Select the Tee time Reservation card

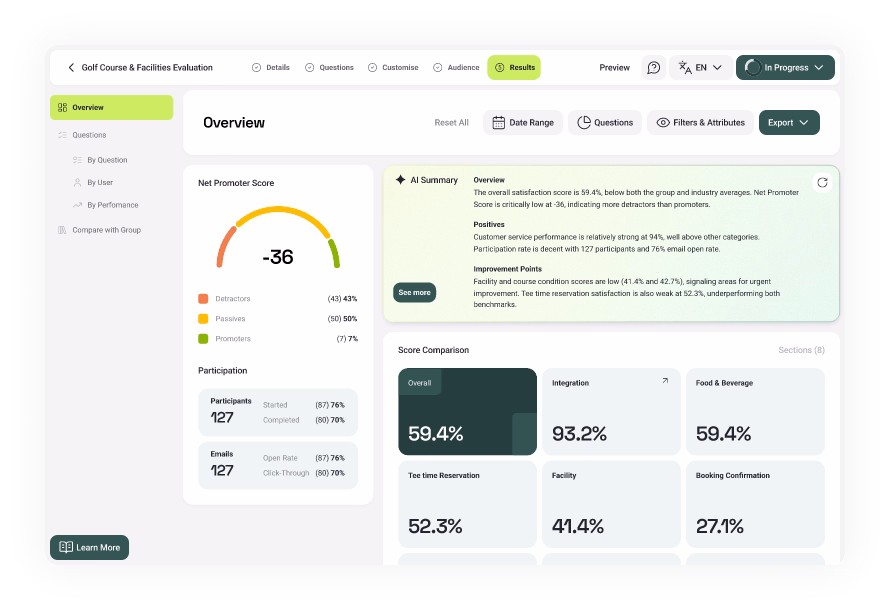pyautogui.click(x=467, y=504)
